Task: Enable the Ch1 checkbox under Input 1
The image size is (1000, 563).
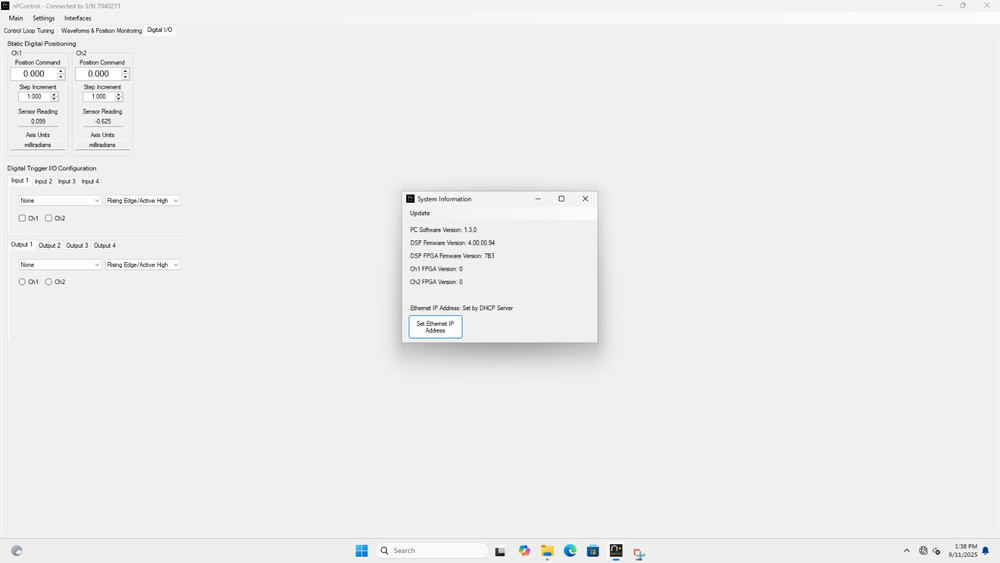Action: pos(23,218)
